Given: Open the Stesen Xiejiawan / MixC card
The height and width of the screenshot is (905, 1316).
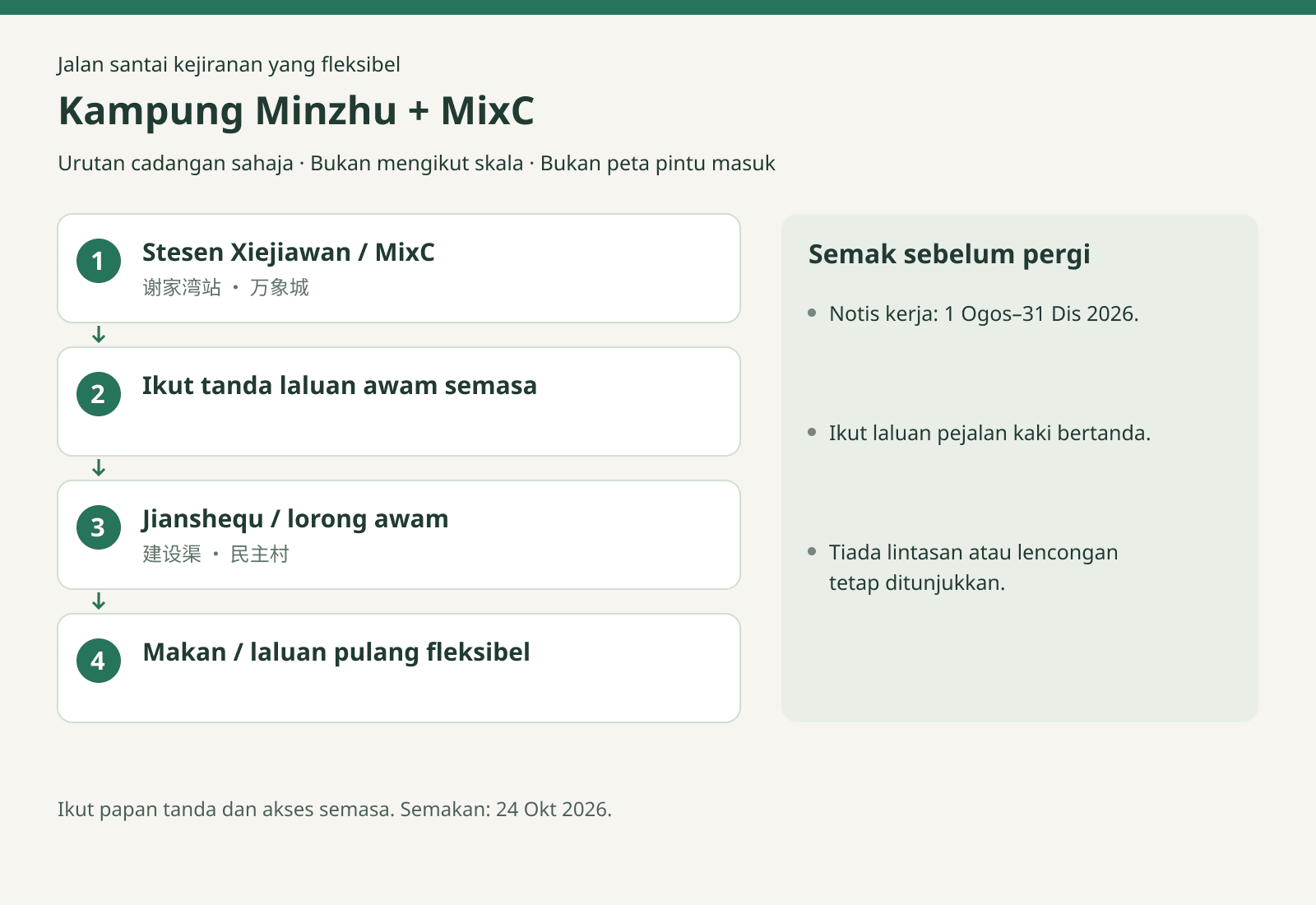Looking at the screenshot, I should tap(399, 268).
